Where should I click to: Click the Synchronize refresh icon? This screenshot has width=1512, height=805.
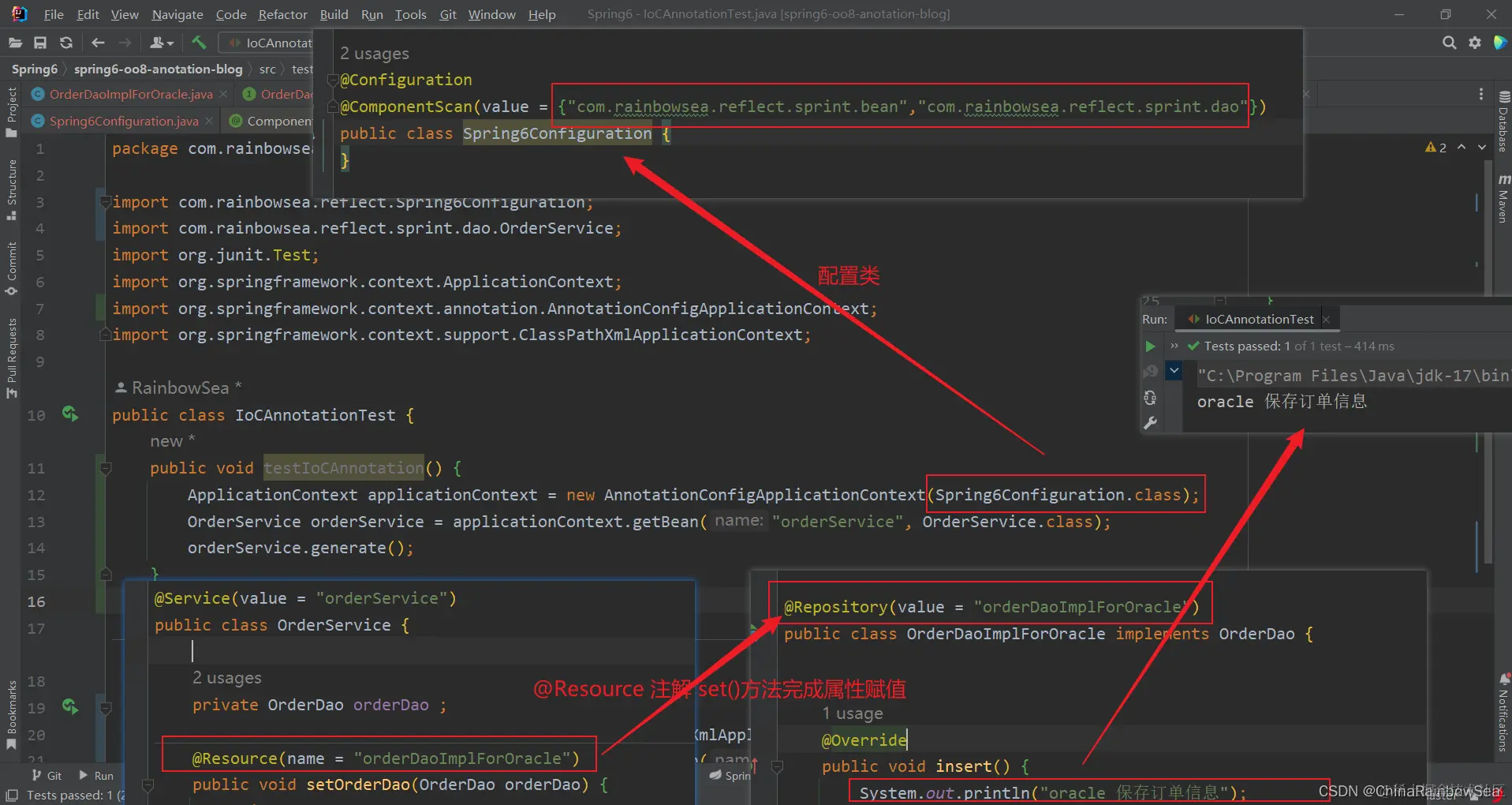[x=66, y=43]
